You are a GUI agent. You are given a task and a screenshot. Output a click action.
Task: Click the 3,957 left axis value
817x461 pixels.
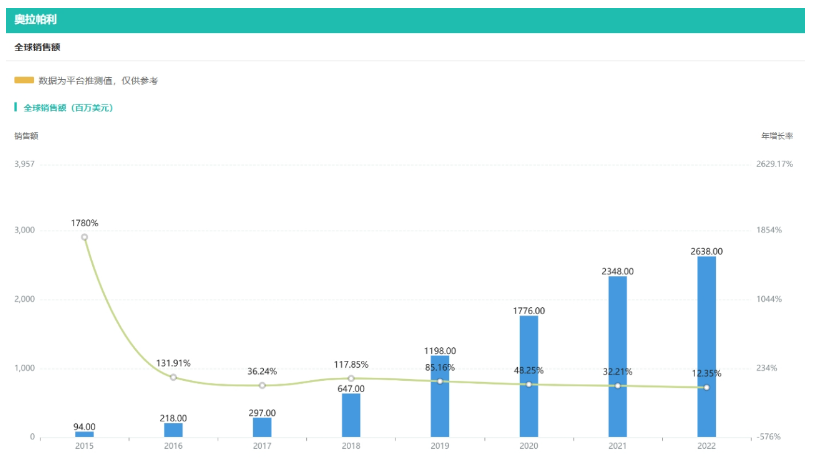(24, 164)
